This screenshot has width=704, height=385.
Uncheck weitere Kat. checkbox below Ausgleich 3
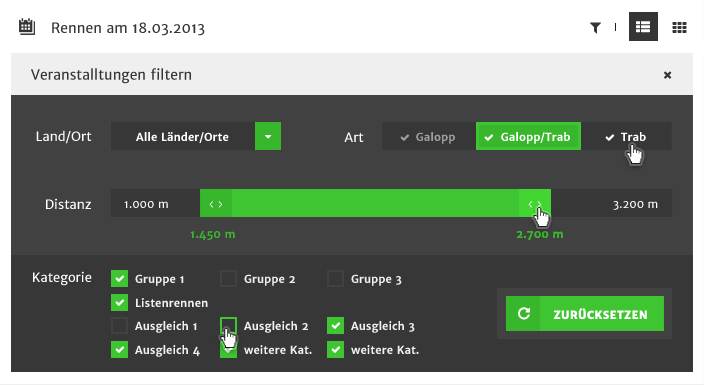click(x=335, y=350)
